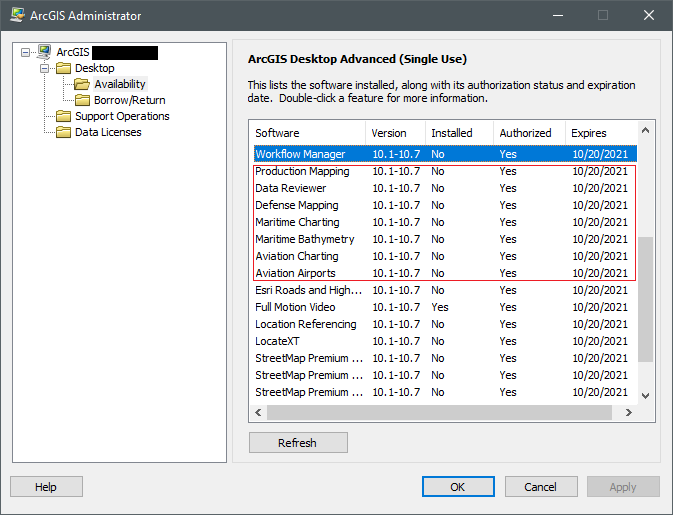
Task: Click the version value of Data Reviewer row
Action: [396, 188]
